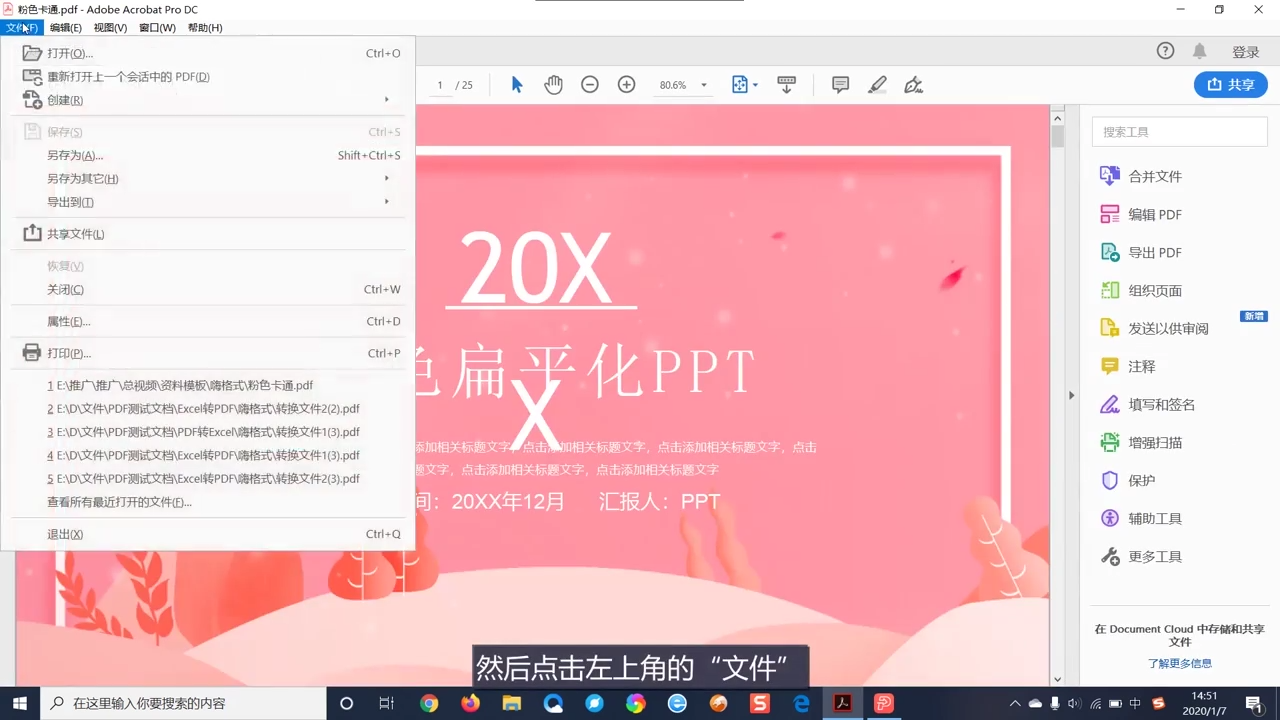1280x720 pixels.
Task: Open Task View on the taskbar
Action: coord(387,703)
